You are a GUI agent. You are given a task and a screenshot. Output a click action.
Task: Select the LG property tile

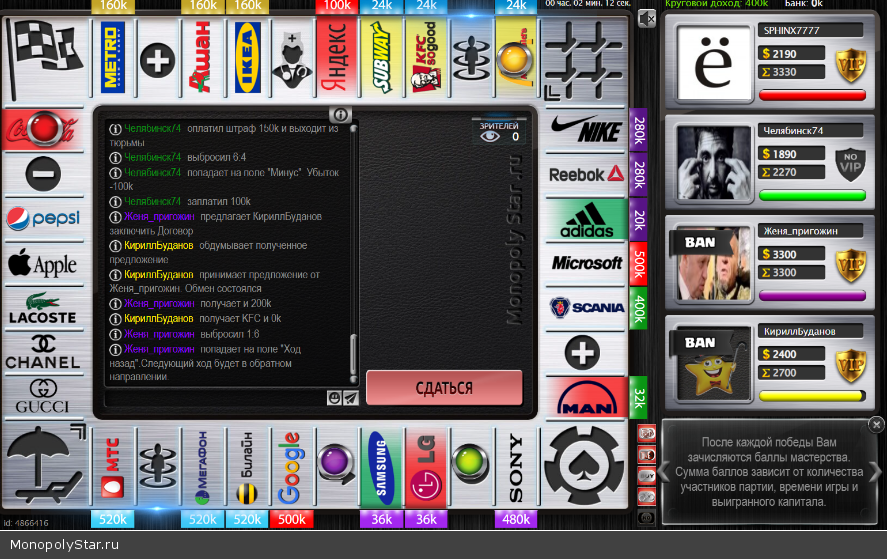coord(427,467)
